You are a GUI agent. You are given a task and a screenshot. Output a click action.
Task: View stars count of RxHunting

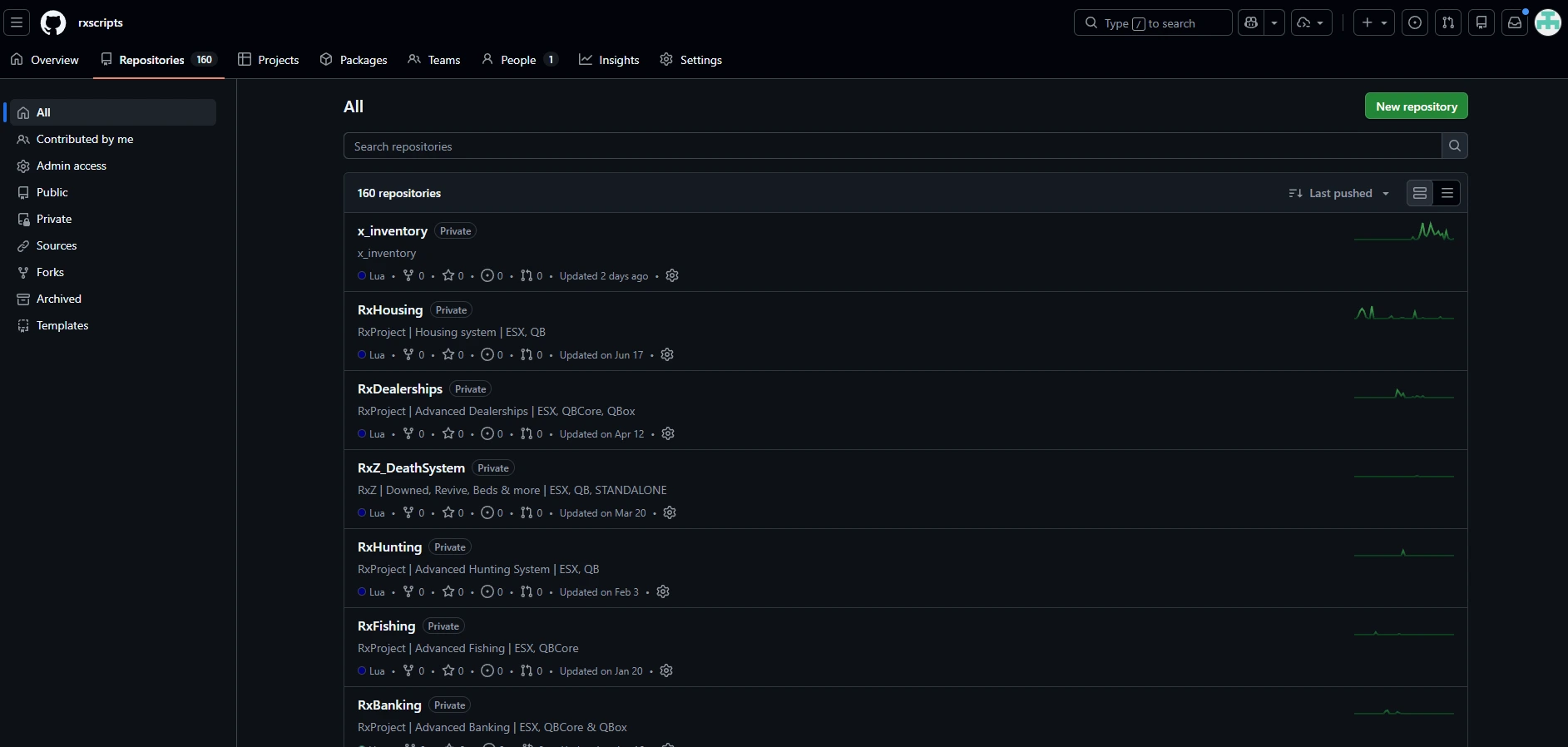click(453, 591)
